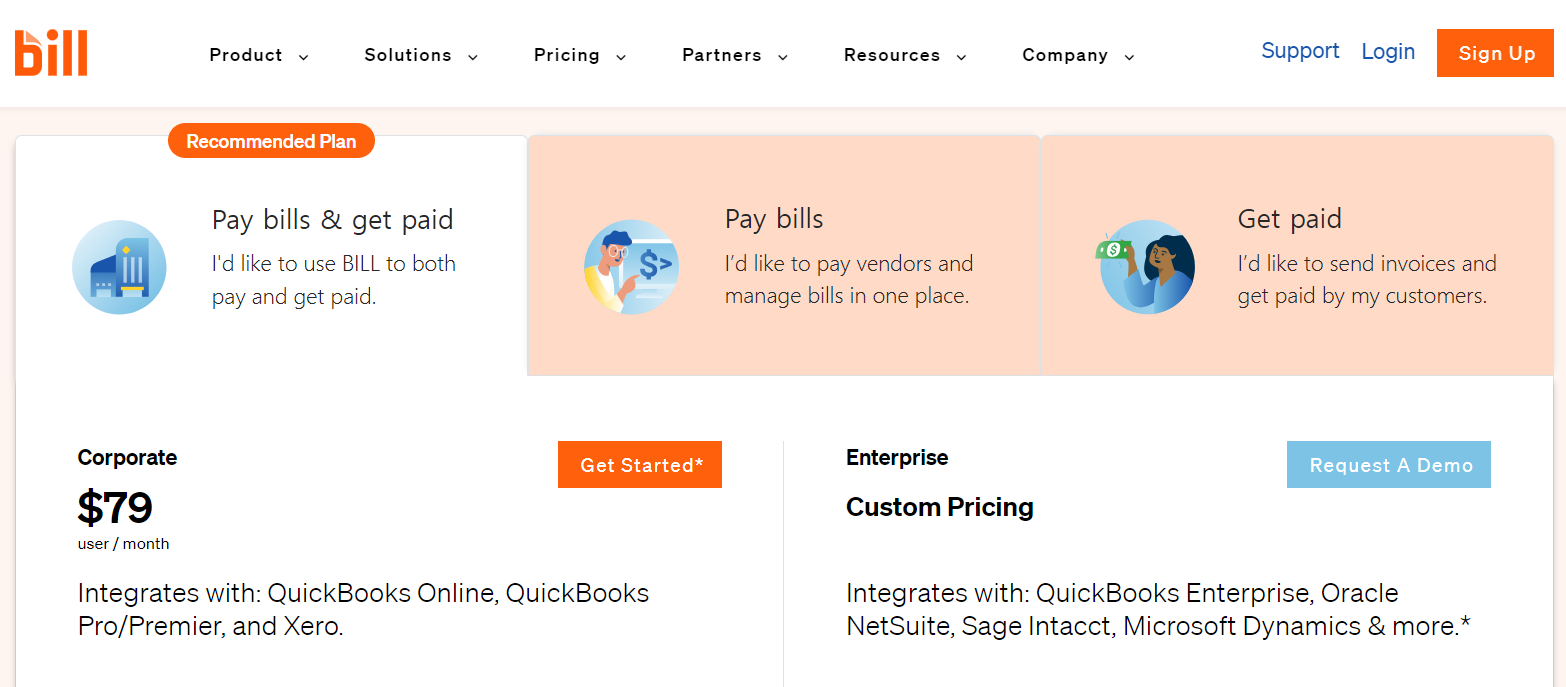Click the Recommended Plan badge
The image size is (1566, 687).
[x=271, y=141]
